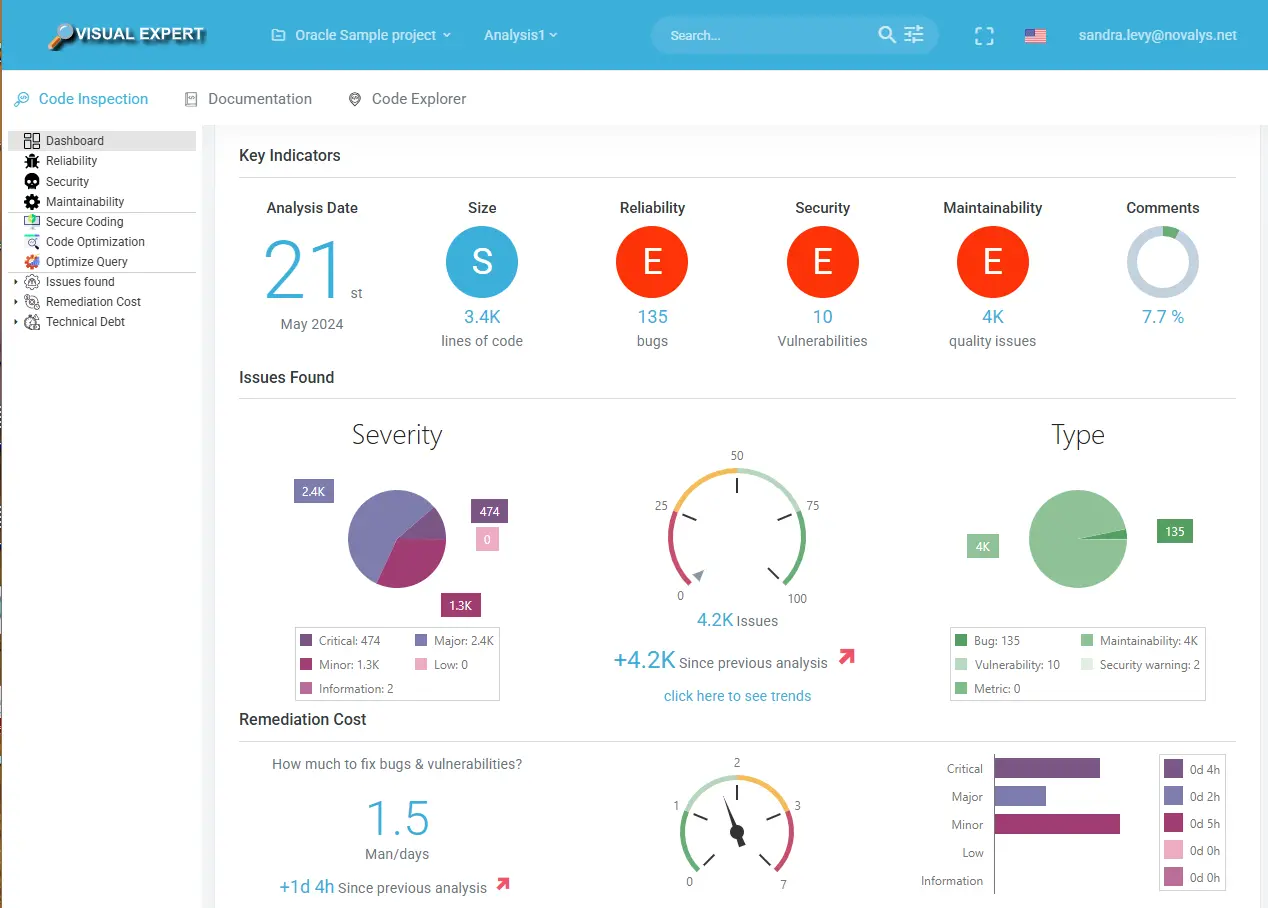This screenshot has height=908, width=1268.
Task: Open the Code Optimization sidebar entry
Action: tap(30, 241)
